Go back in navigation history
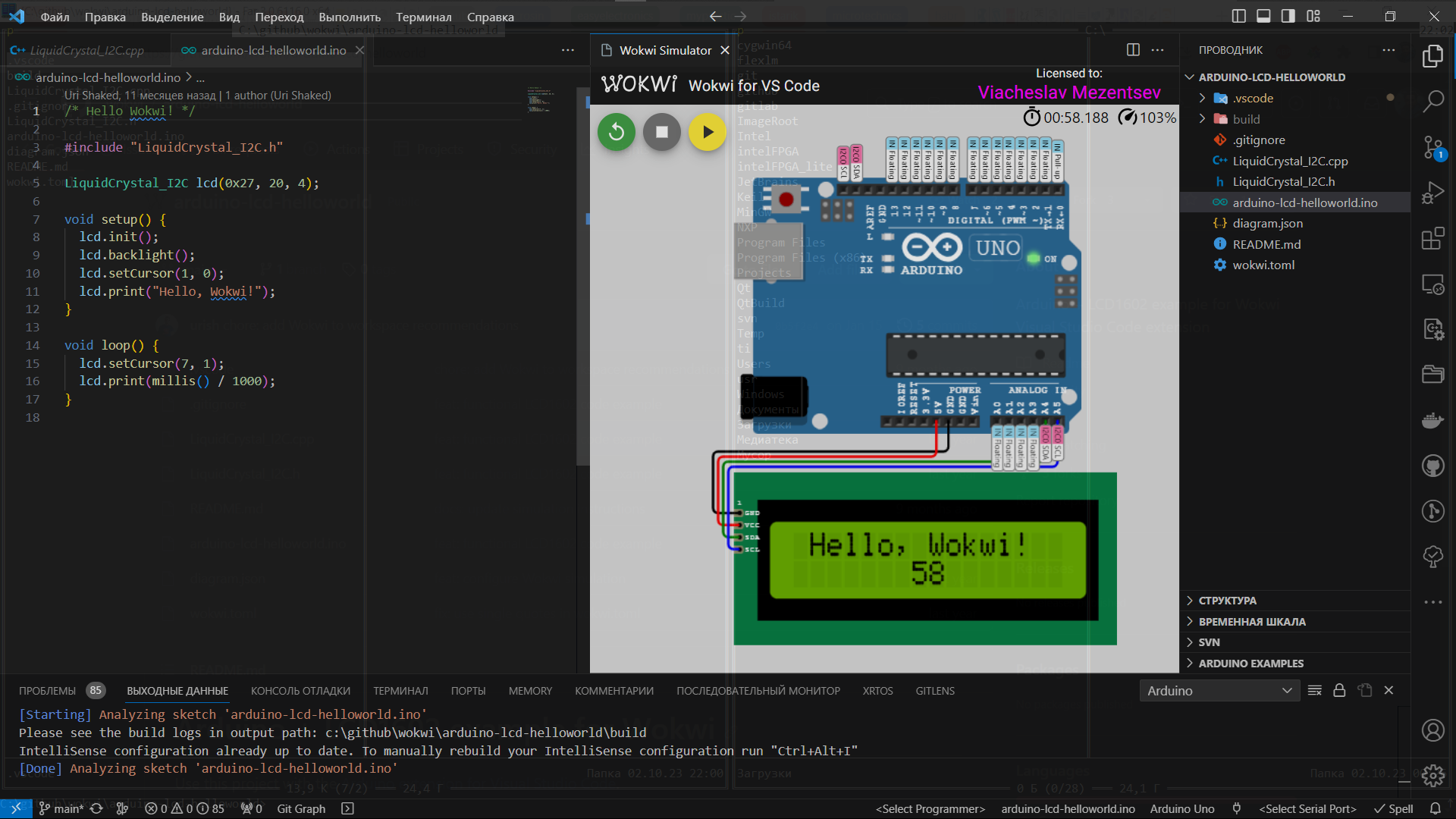The image size is (1456, 819). click(x=715, y=16)
